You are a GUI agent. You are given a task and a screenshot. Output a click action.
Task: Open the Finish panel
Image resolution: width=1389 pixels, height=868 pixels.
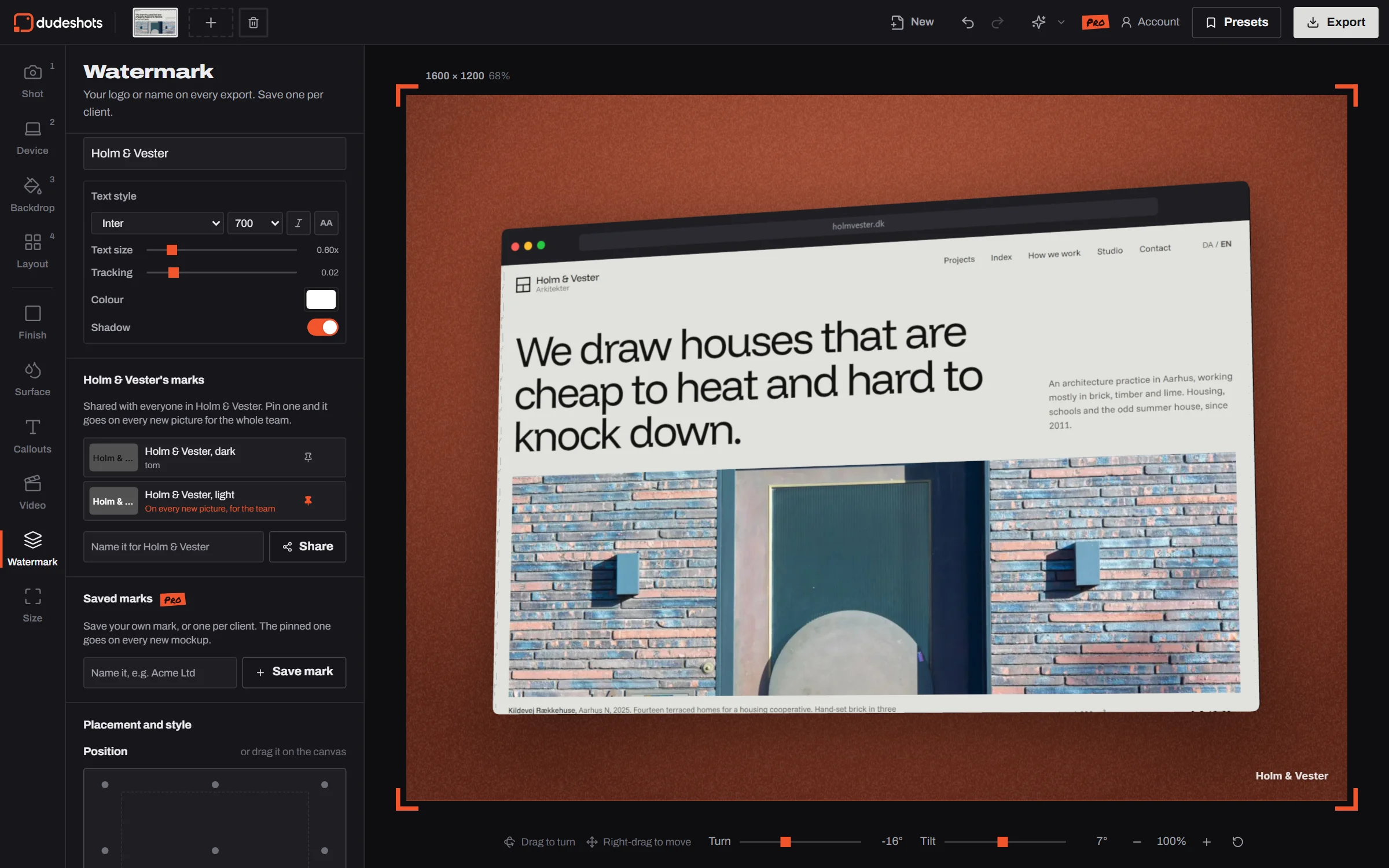(x=32, y=322)
